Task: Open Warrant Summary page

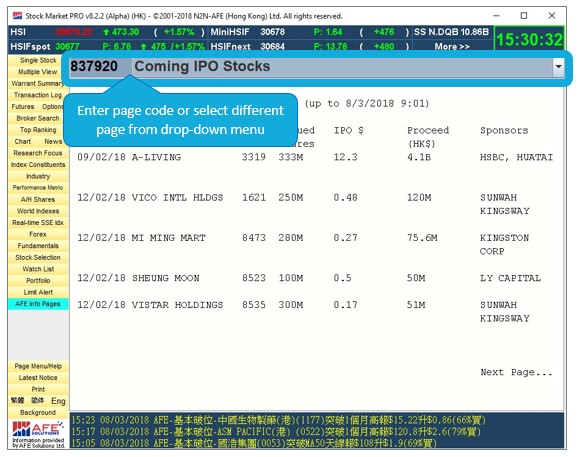Action: tap(38, 83)
